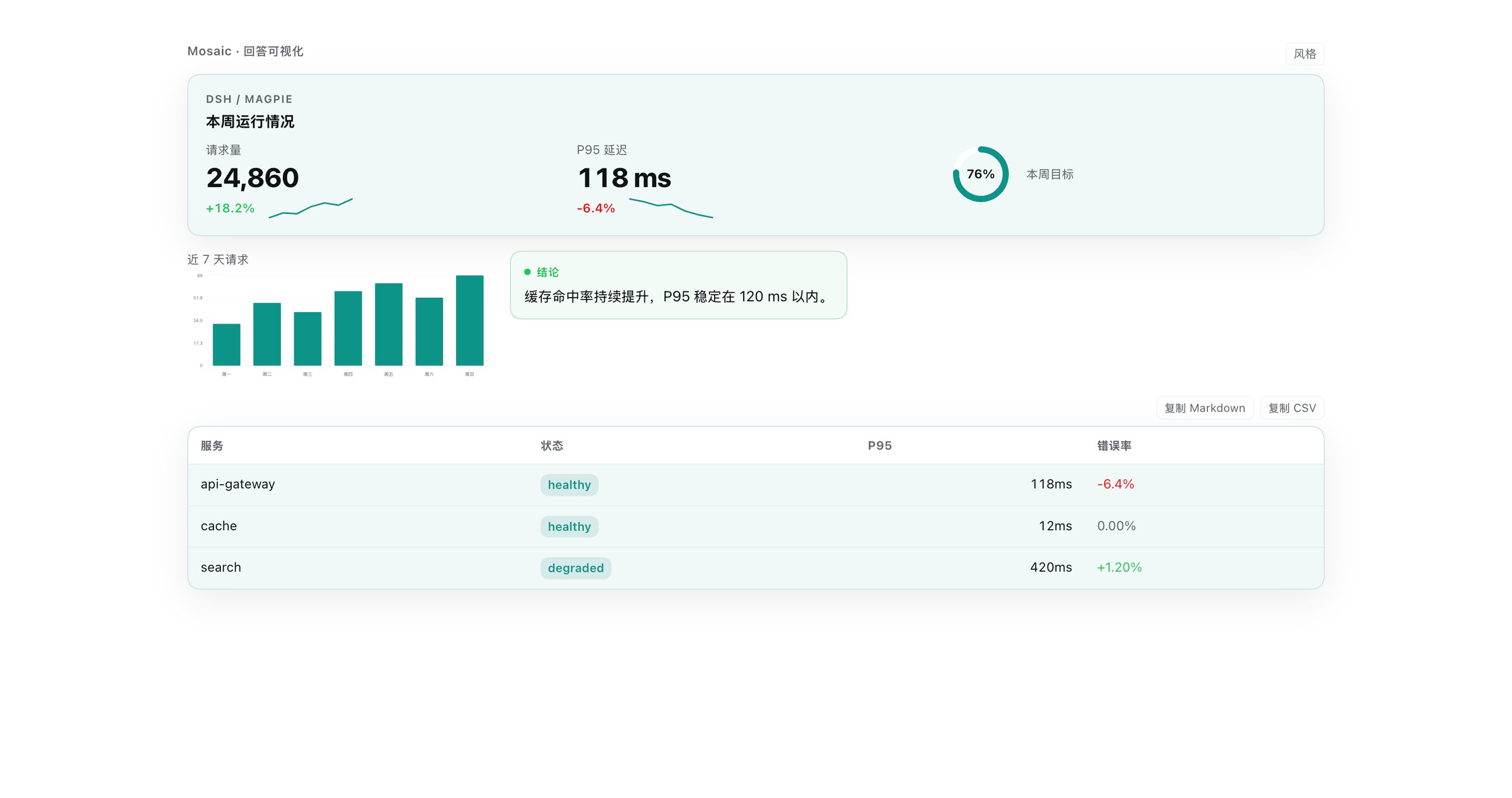Click the 复制 CSV button
Screen dimensions: 1512x798
click(x=1292, y=408)
